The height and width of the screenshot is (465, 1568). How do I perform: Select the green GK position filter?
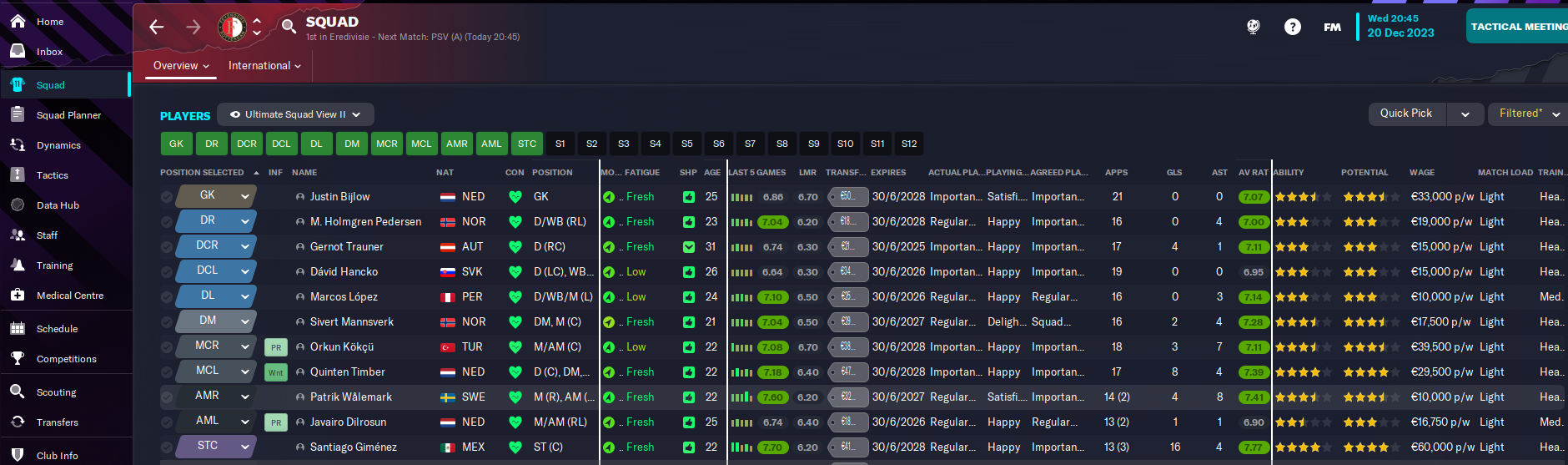coord(176,144)
